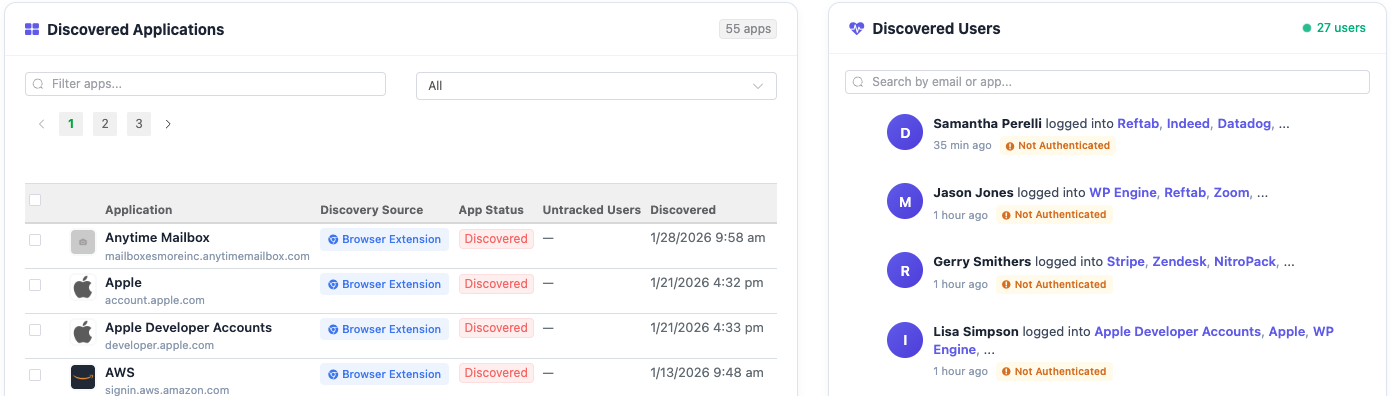Open Stripe link in Gerry Smithers's entry
Image resolution: width=1391 pixels, height=396 pixels.
pyautogui.click(x=1126, y=262)
